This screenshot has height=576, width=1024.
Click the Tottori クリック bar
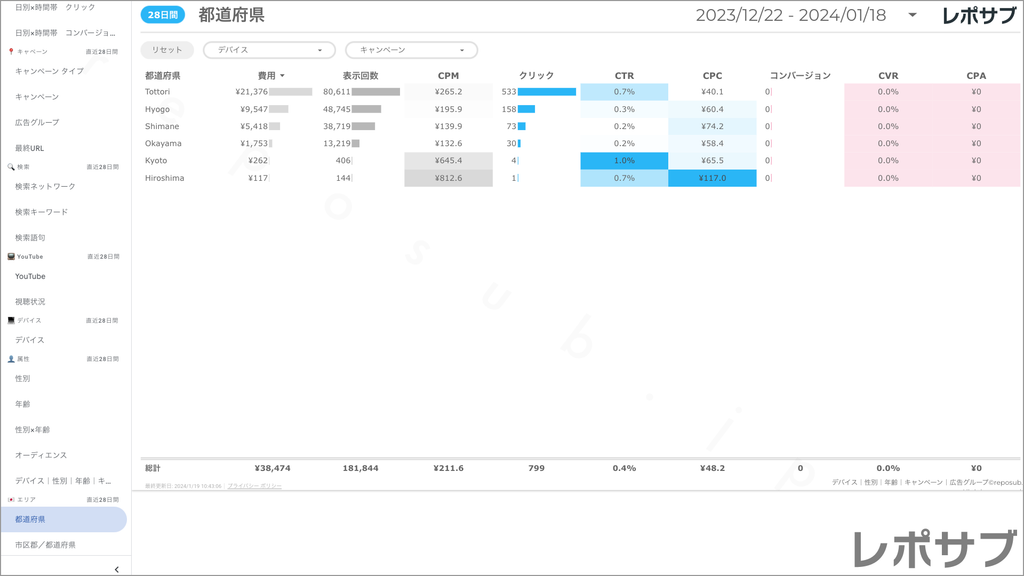[546, 92]
